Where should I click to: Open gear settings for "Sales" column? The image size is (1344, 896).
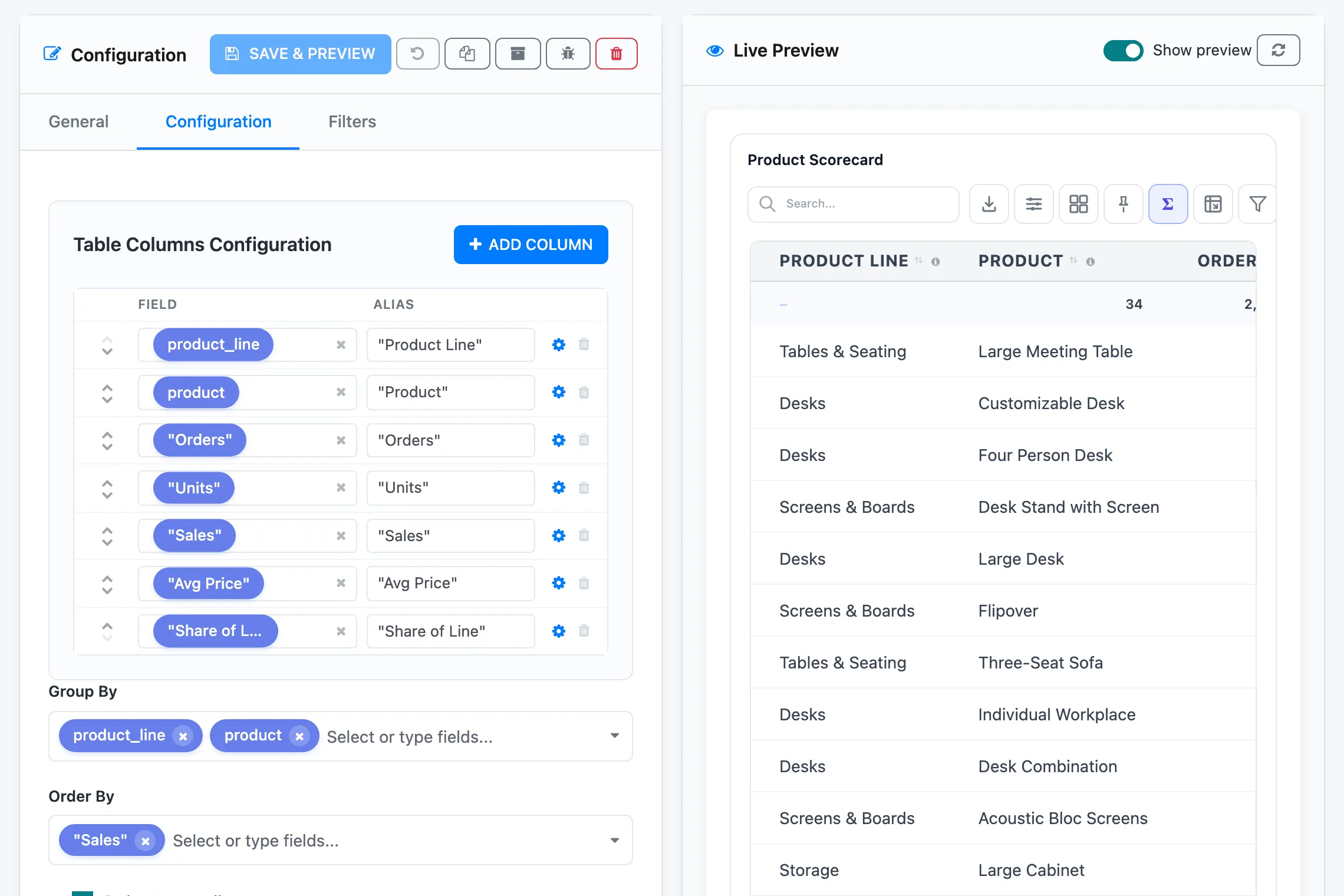[558, 535]
